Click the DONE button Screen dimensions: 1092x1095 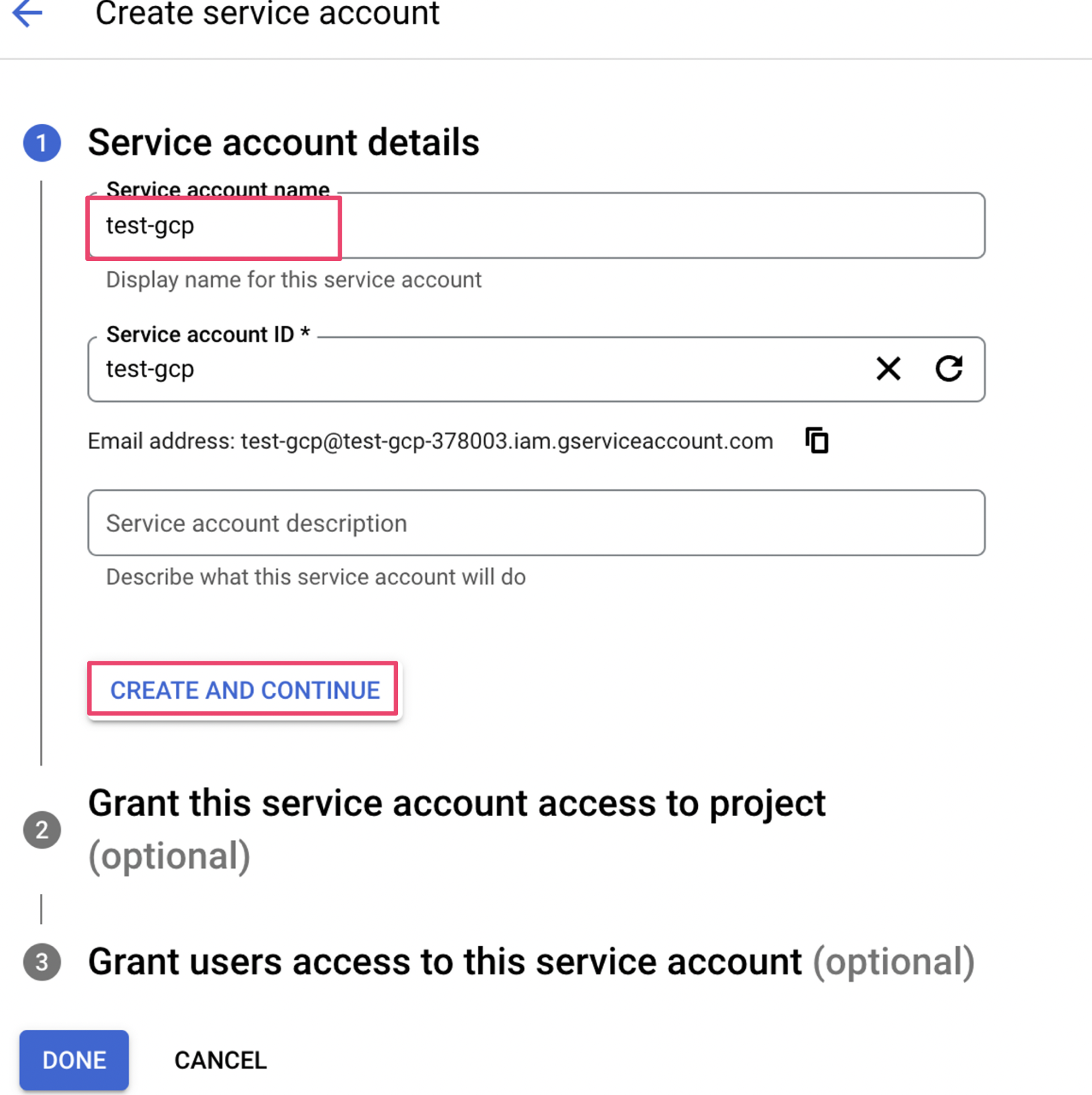point(74,1060)
